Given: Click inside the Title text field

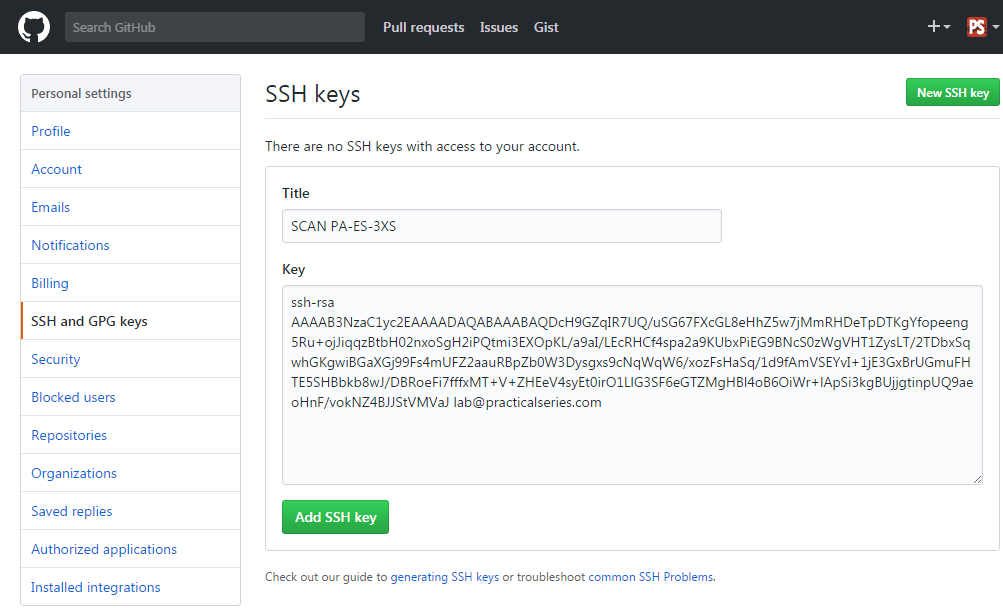Looking at the screenshot, I should coord(502,226).
